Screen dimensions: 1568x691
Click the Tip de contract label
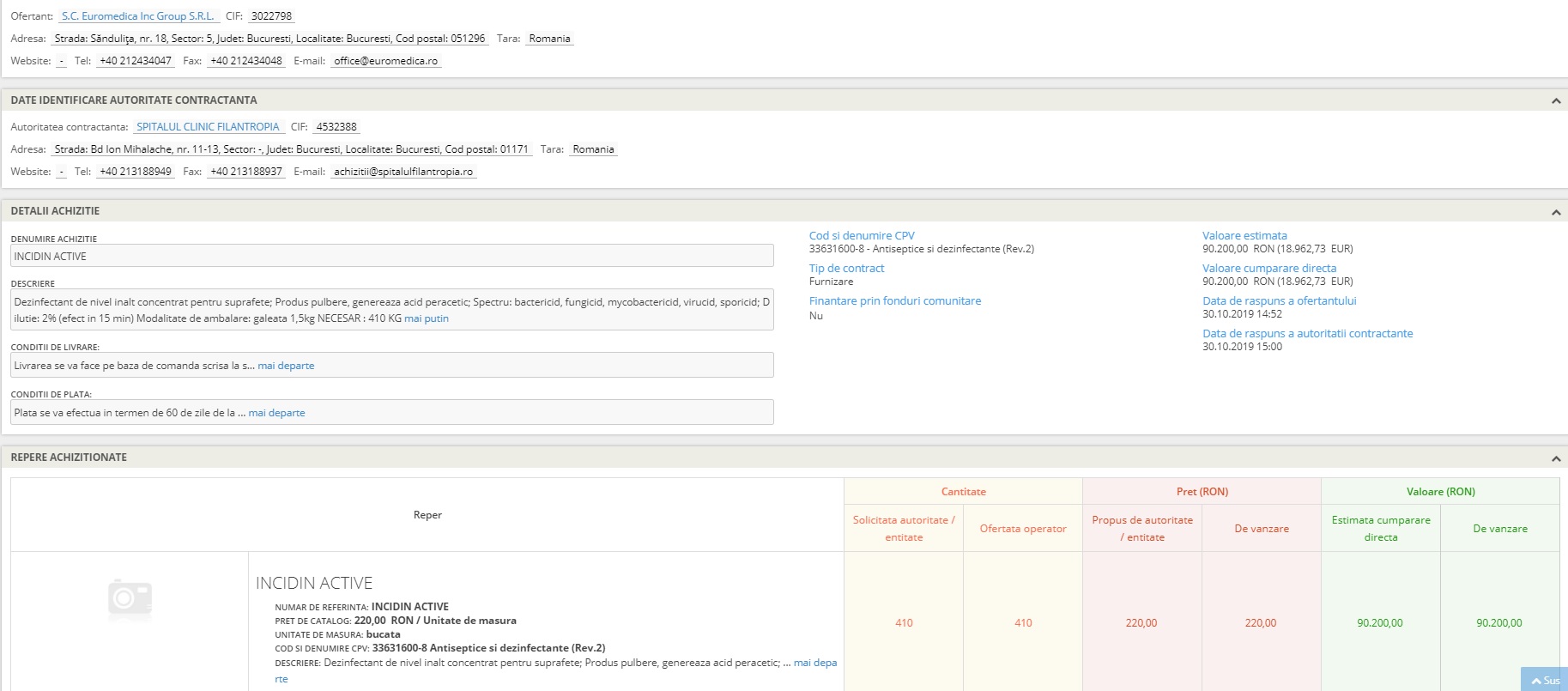(x=846, y=268)
